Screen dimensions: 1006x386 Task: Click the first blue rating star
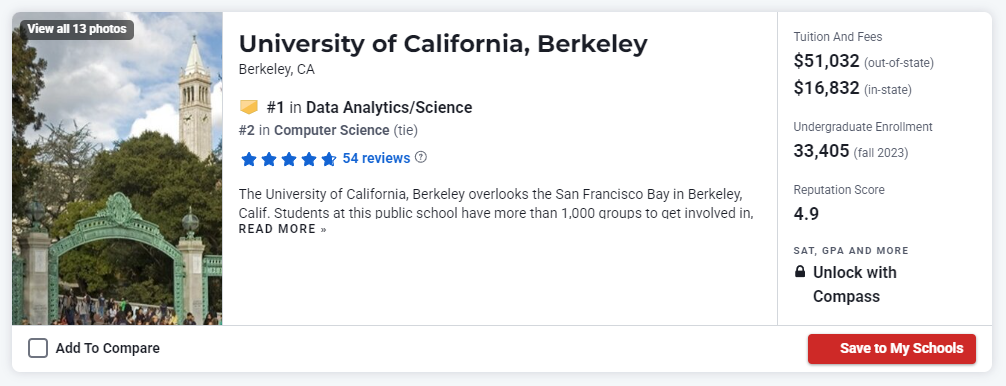248,159
